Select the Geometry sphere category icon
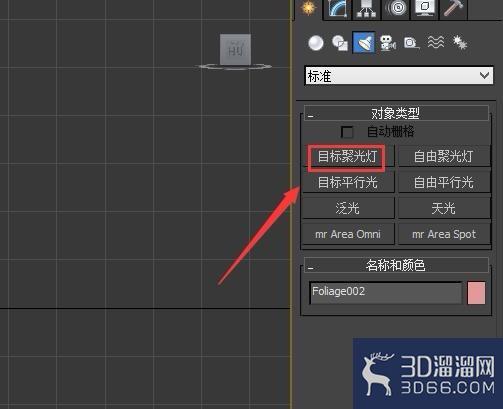This screenshot has width=503, height=409. click(316, 43)
